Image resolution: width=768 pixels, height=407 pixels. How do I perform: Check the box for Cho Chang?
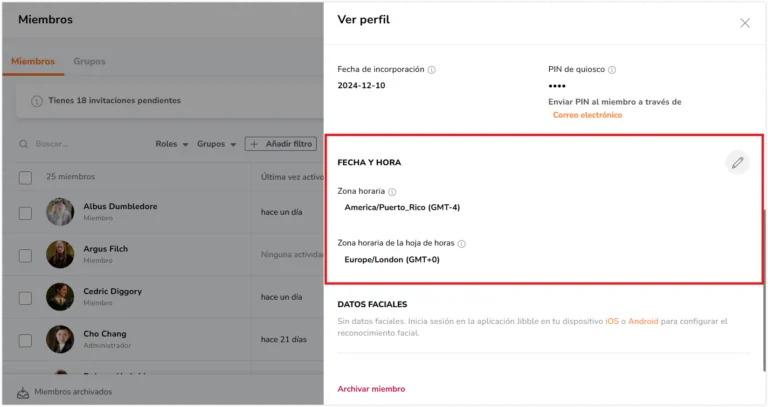click(x=25, y=340)
